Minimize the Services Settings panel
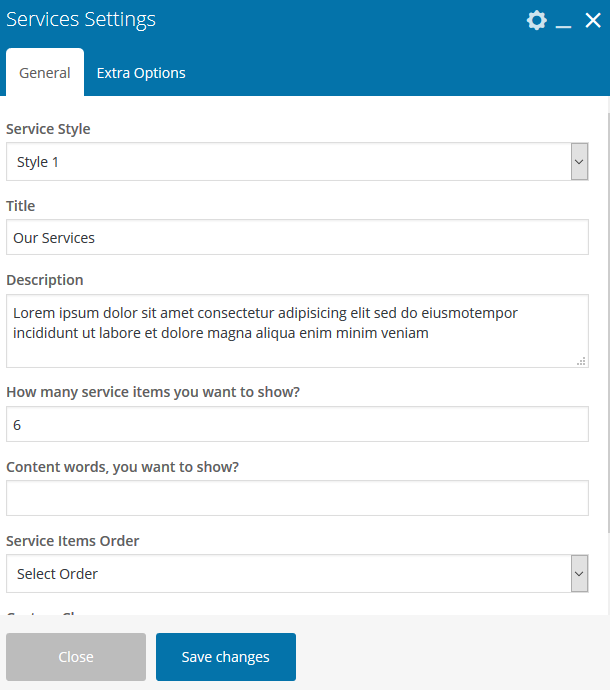 [x=564, y=22]
